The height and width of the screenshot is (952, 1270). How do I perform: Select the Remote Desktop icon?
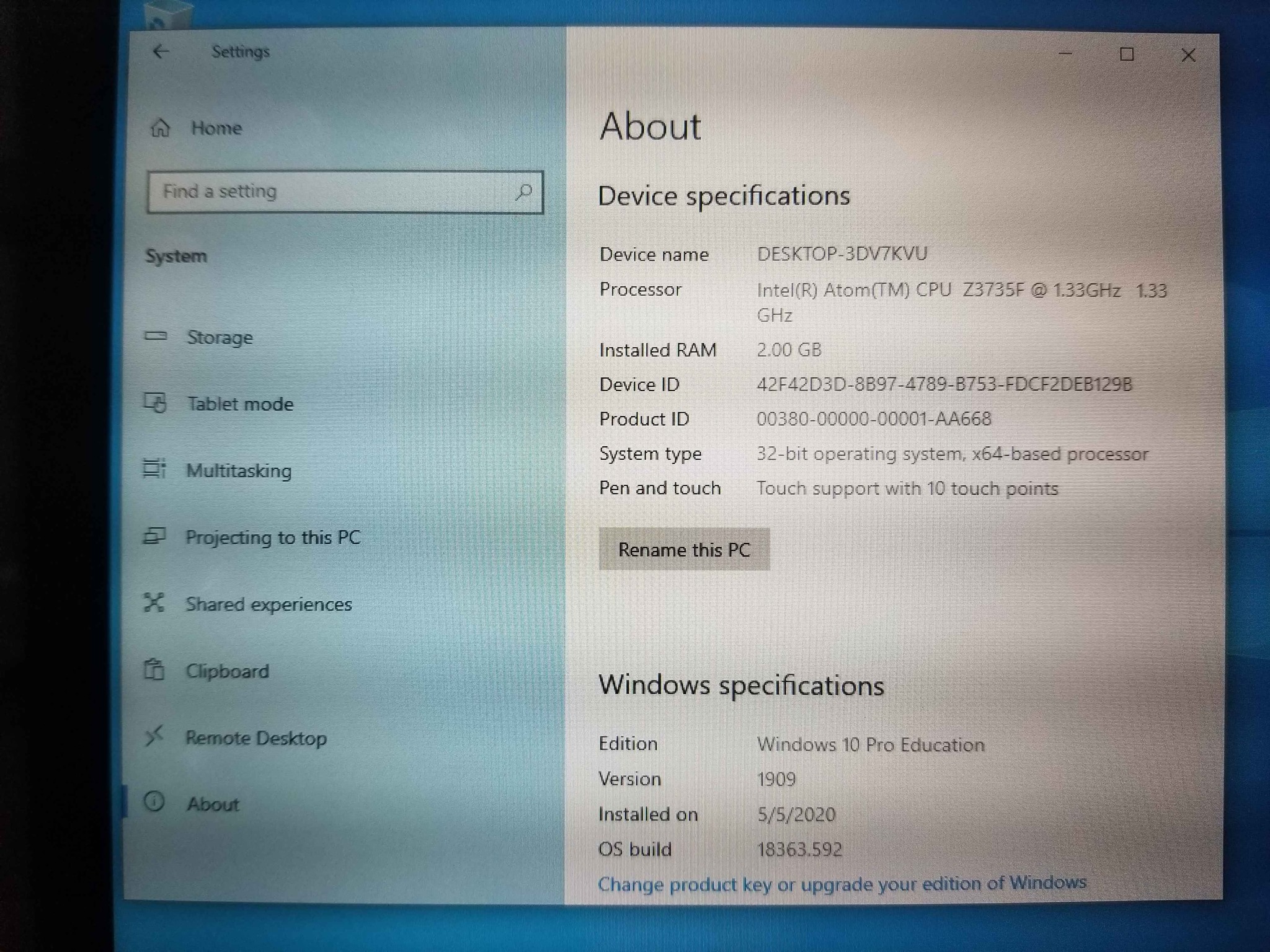(154, 736)
